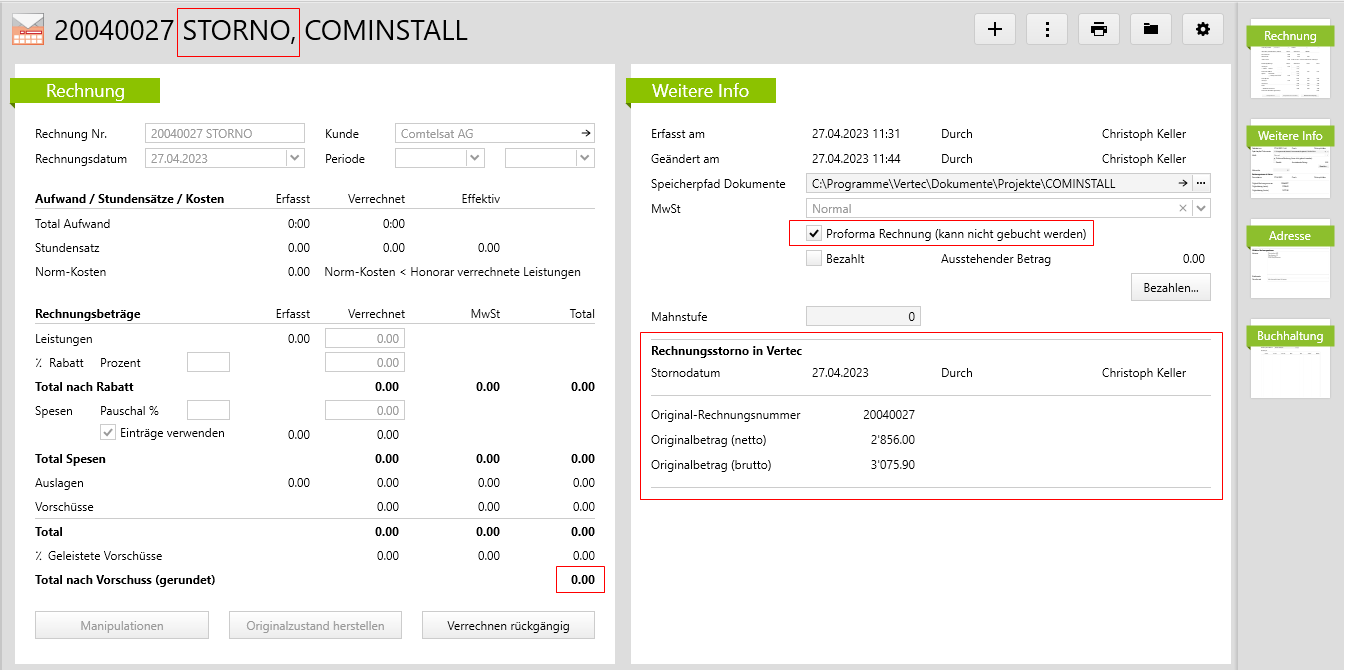Click the Bezahlen... button
The width and height of the screenshot is (1345, 671).
tap(1170, 288)
